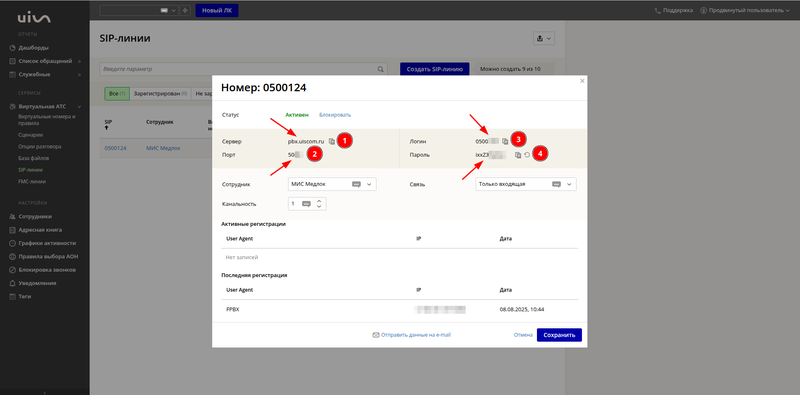Open the Связь dropdown Только входящая
The height and width of the screenshot is (395, 800).
(526, 184)
